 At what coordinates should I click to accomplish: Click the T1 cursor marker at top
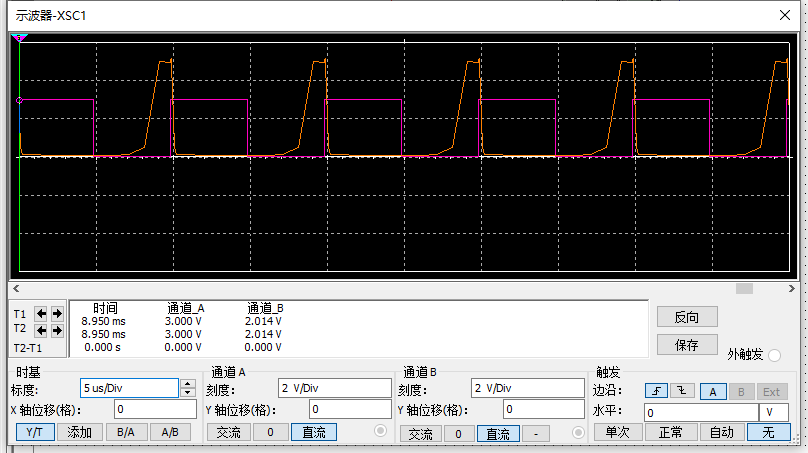point(19,38)
